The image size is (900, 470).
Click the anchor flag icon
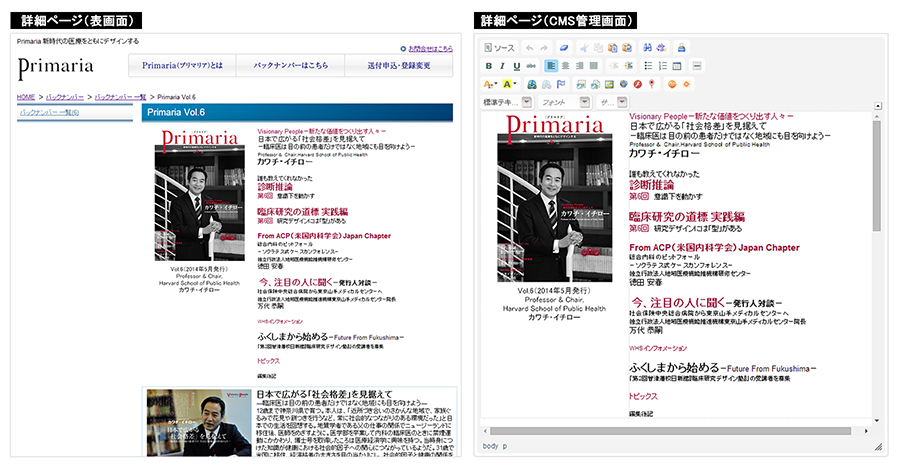[x=561, y=84]
